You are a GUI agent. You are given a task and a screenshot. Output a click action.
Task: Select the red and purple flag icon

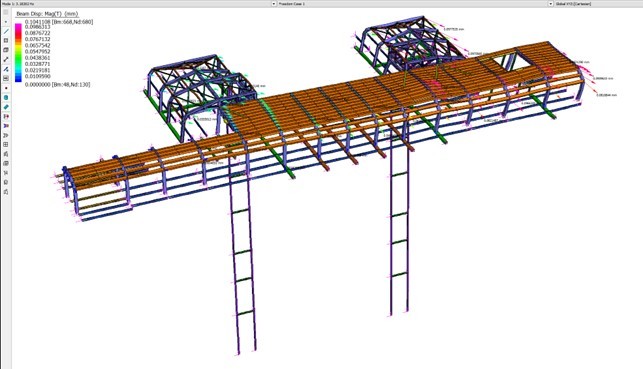[6, 116]
